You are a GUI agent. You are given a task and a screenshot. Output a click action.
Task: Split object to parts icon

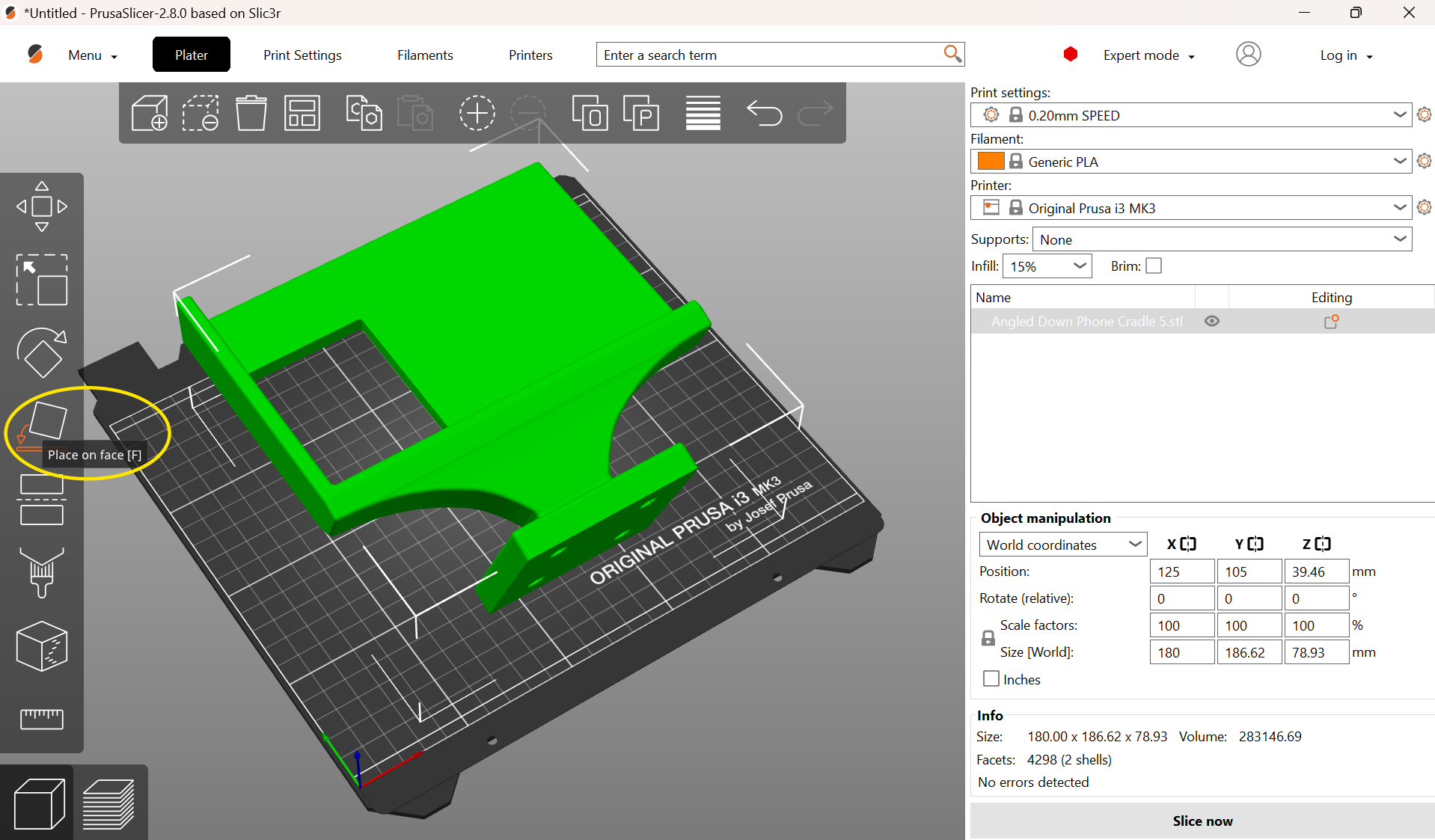641,113
